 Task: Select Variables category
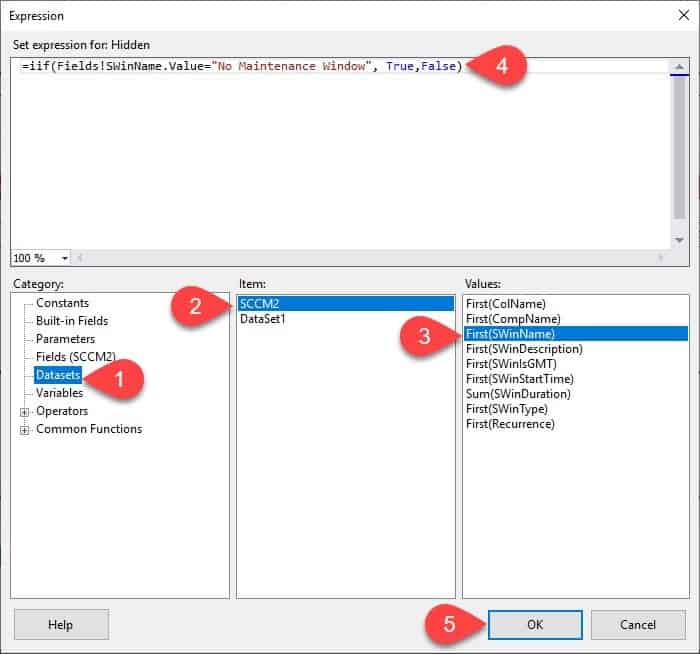point(59,393)
